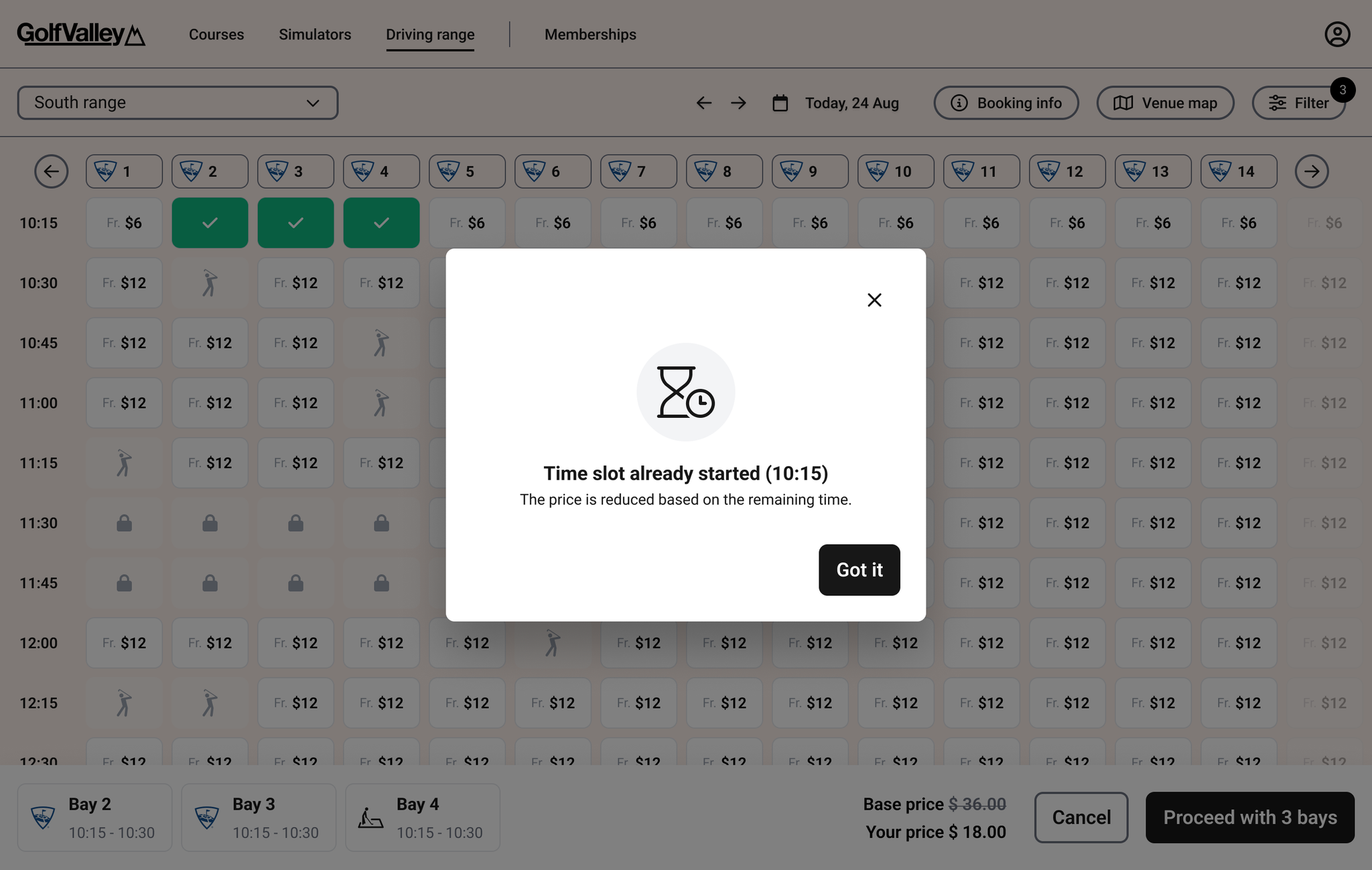The height and width of the screenshot is (870, 1372).
Task: Close the time slot dialog with X
Action: click(x=874, y=300)
